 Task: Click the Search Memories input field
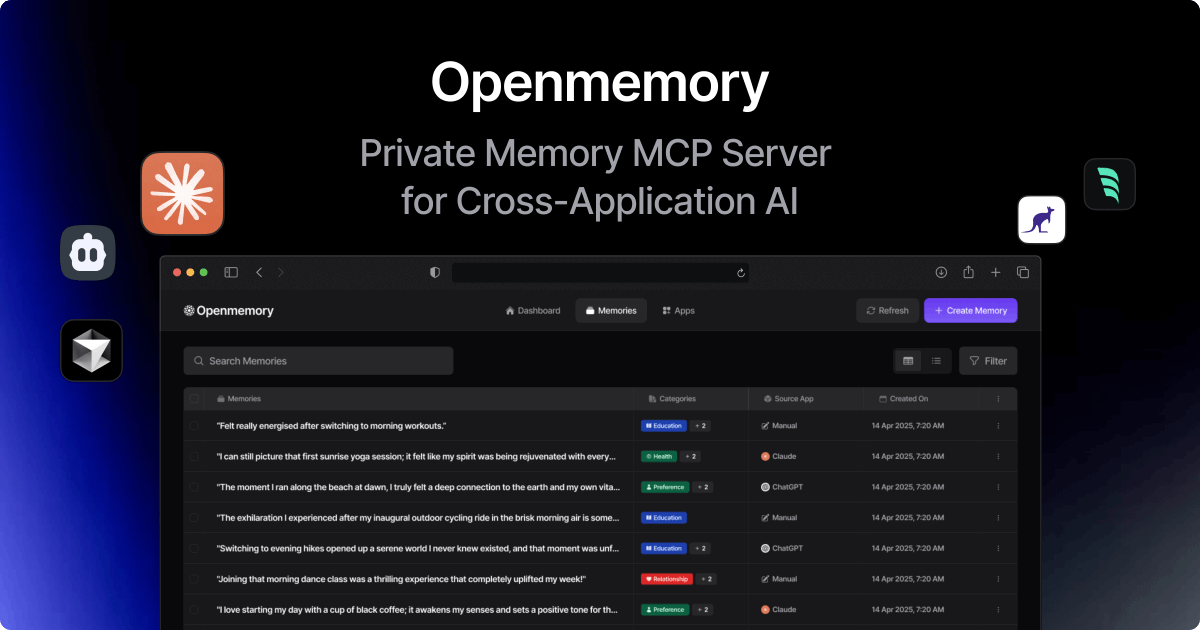tap(318, 361)
